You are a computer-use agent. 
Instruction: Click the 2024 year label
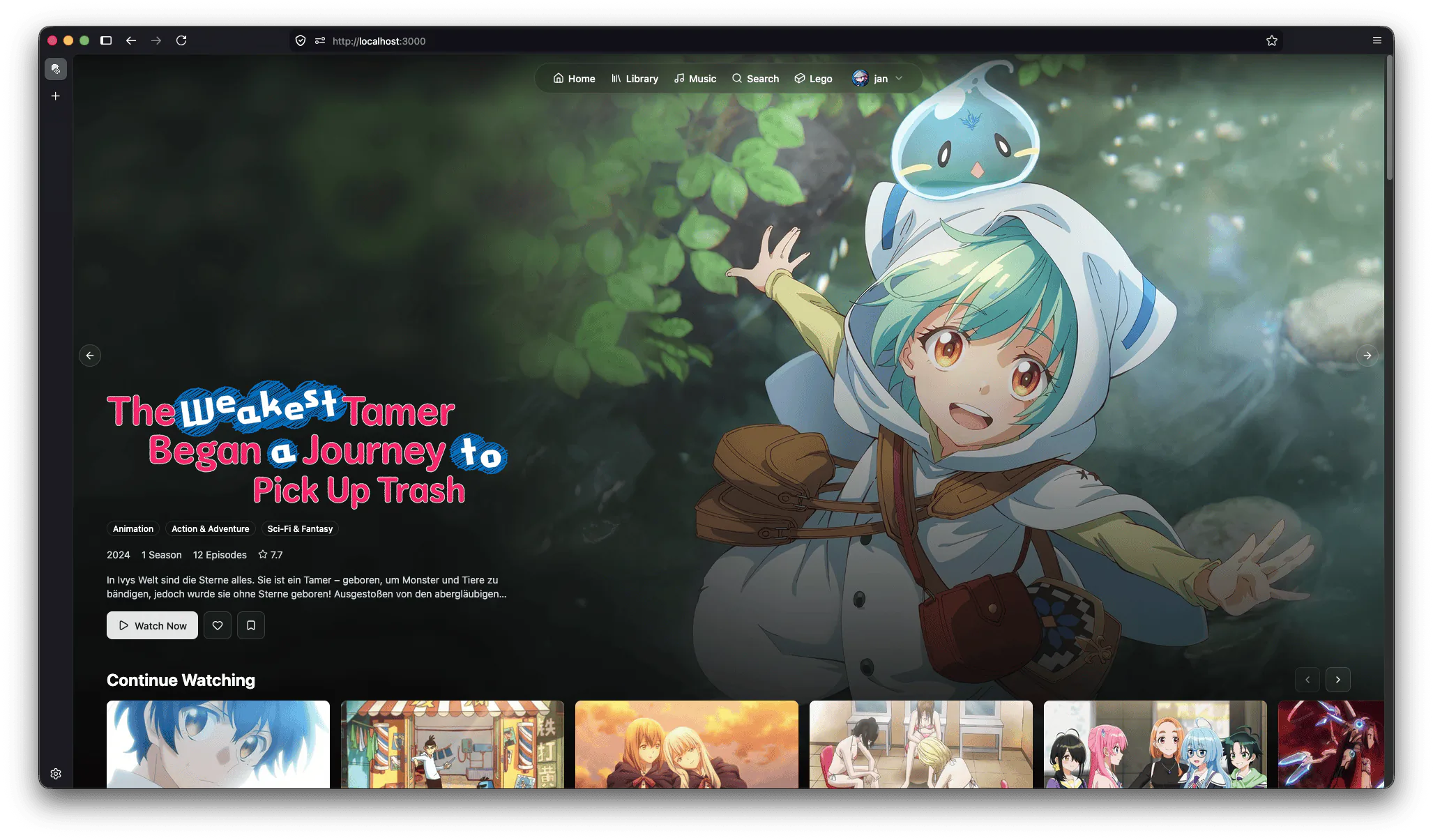click(118, 555)
